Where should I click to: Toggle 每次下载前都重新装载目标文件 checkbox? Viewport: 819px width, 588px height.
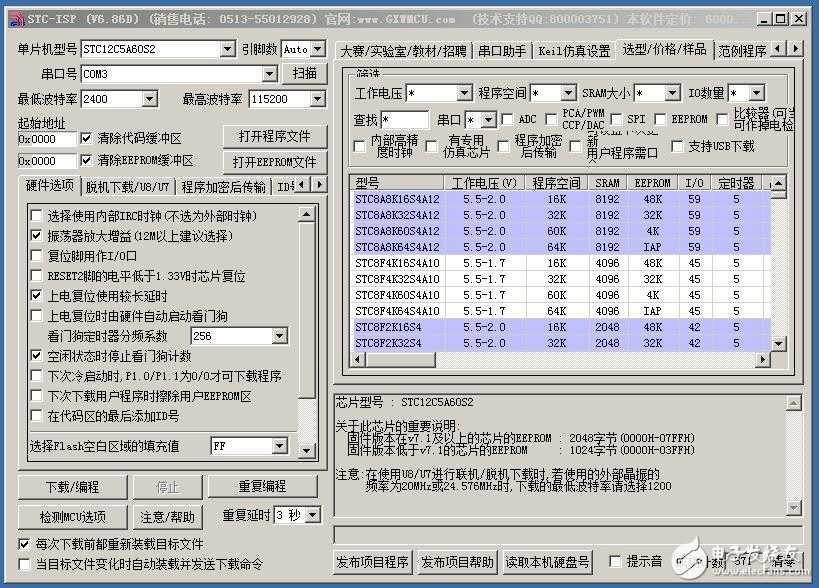[24, 544]
